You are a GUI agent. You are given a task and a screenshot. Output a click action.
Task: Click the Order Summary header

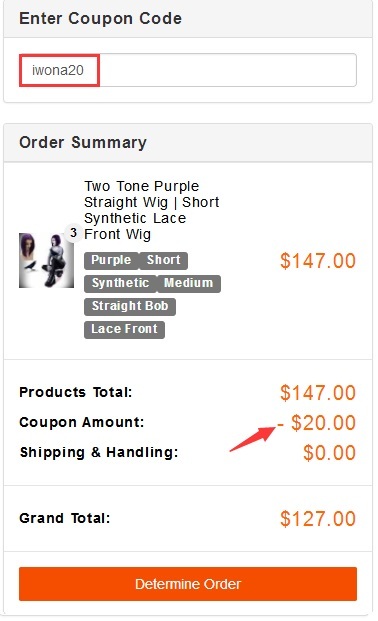pos(83,143)
